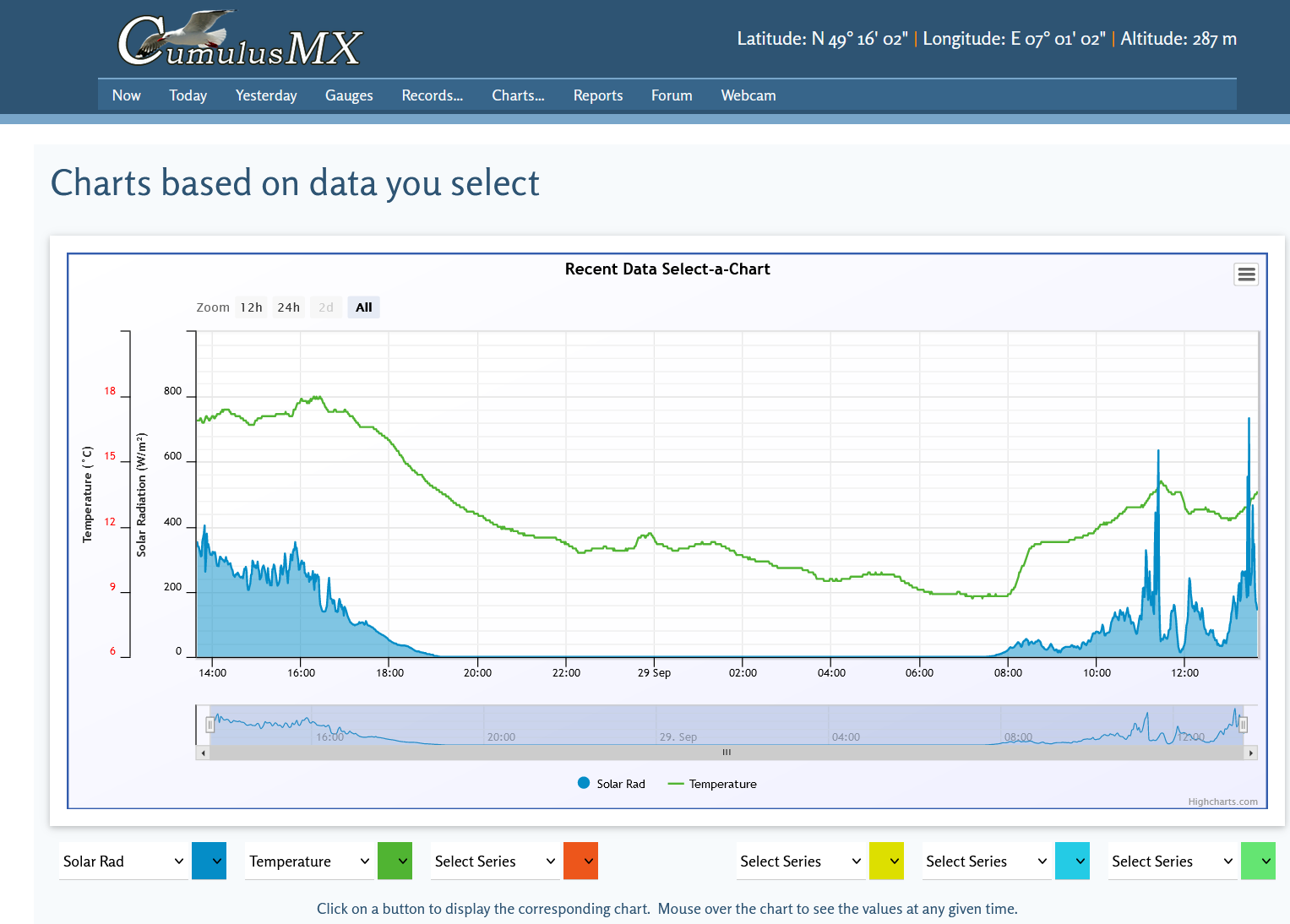The image size is (1290, 924).
Task: Toggle Temperature series in legend
Action: click(712, 784)
